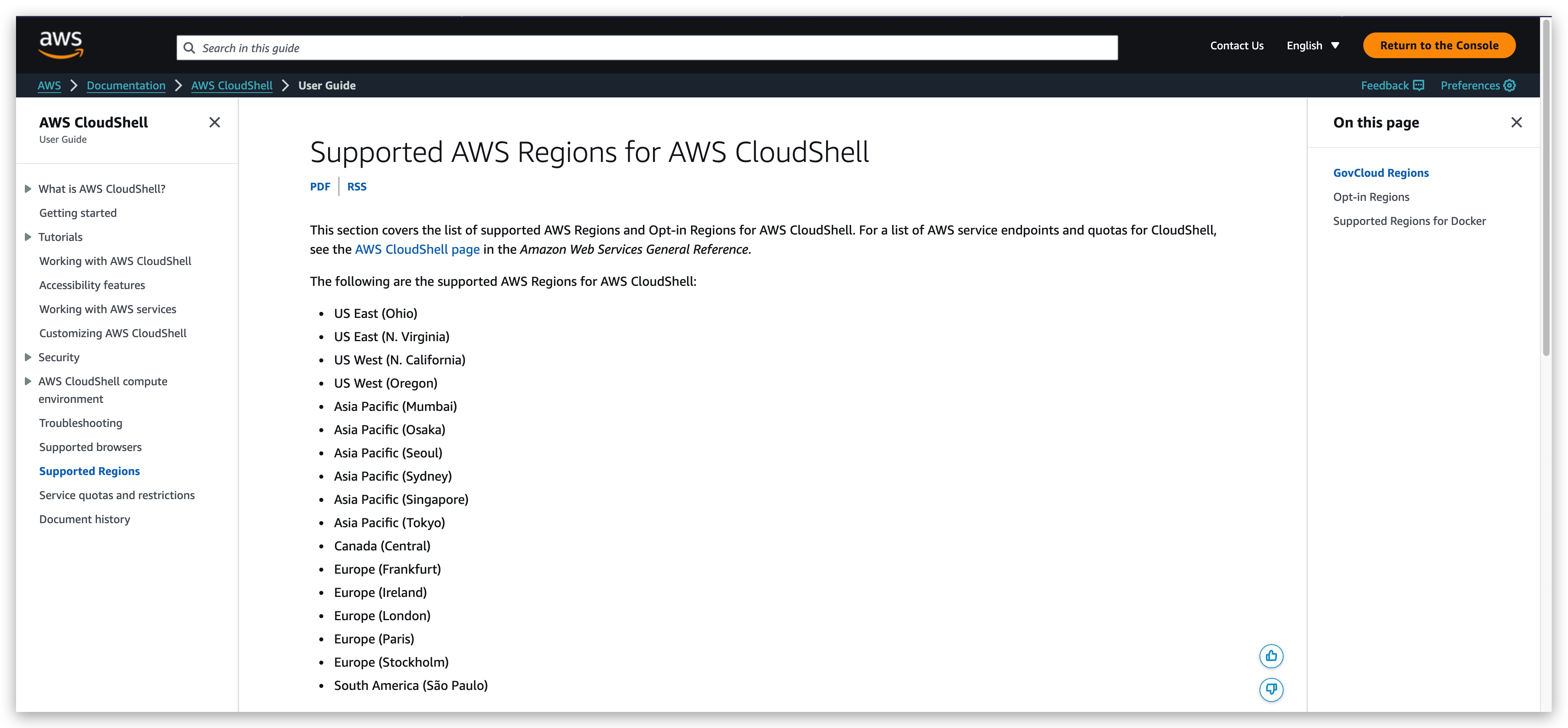Close the AWS CloudShell sidebar panel
This screenshot has height=728, width=1568.
[x=215, y=122]
